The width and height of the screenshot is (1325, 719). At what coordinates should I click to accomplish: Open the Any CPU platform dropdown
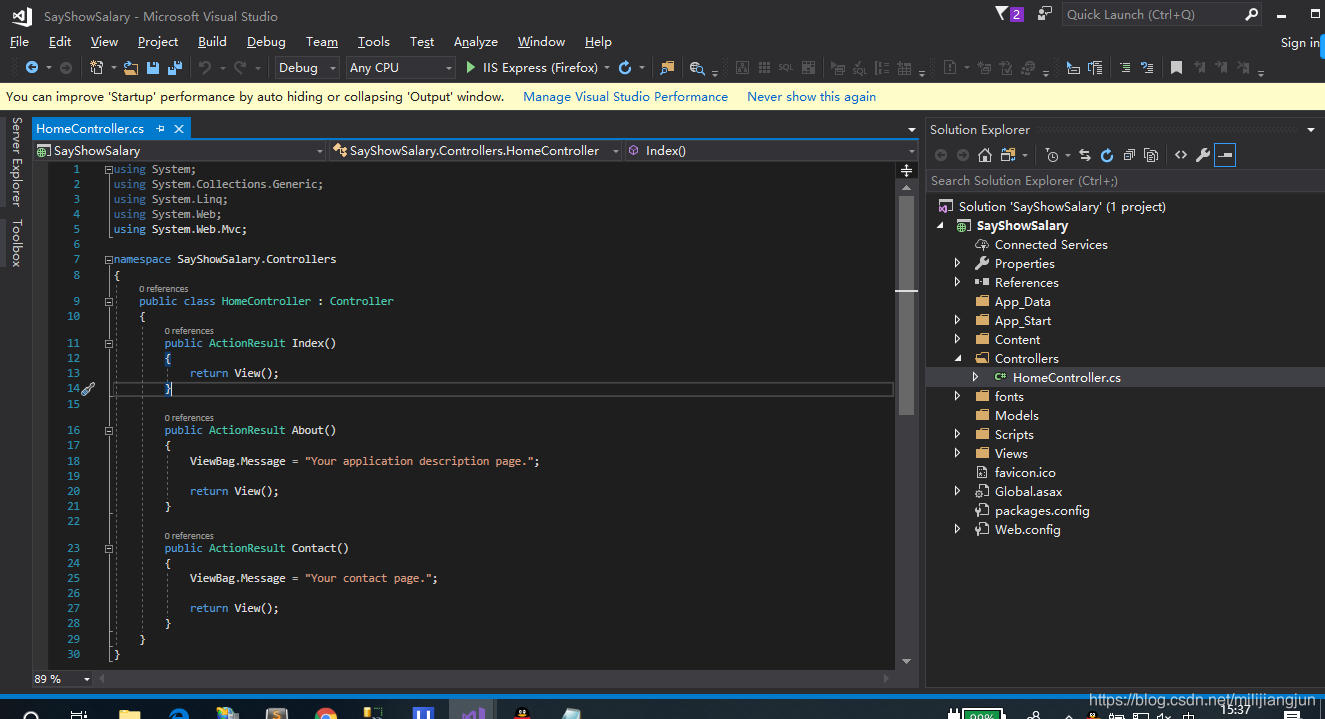pyautogui.click(x=400, y=68)
